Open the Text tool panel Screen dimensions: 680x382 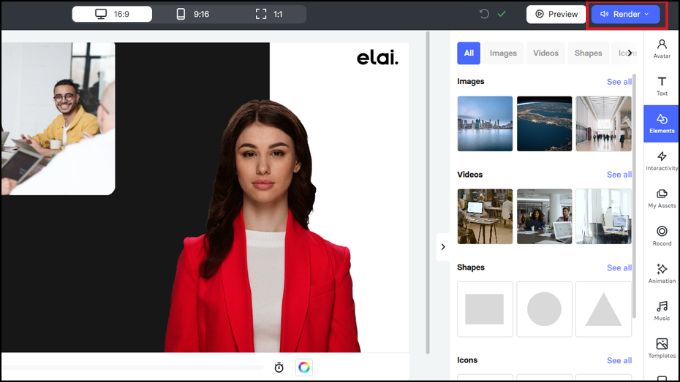[x=661, y=86]
